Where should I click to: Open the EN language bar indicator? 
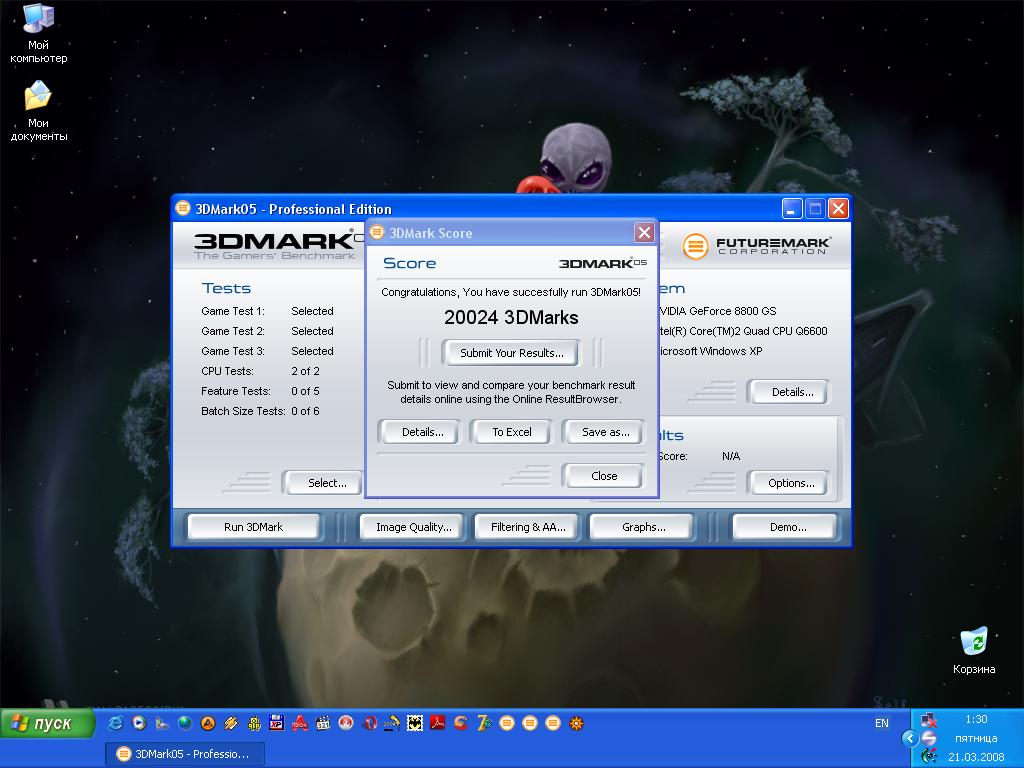[x=882, y=723]
